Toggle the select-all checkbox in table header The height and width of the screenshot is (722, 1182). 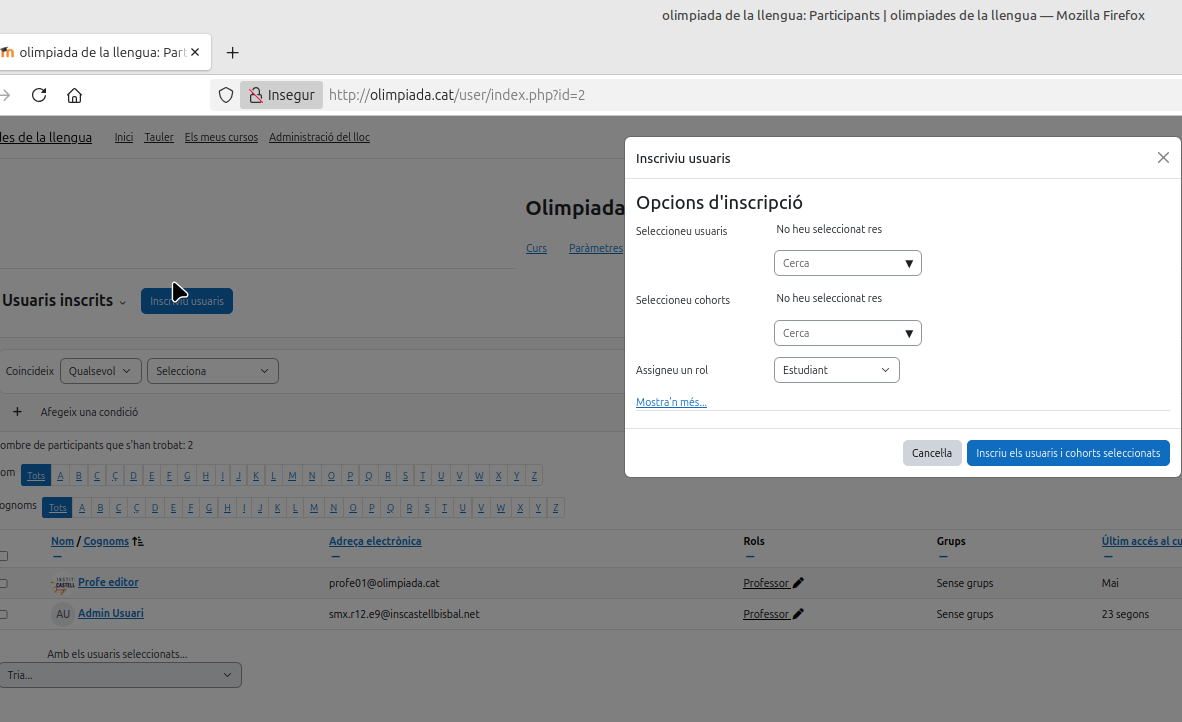3,556
